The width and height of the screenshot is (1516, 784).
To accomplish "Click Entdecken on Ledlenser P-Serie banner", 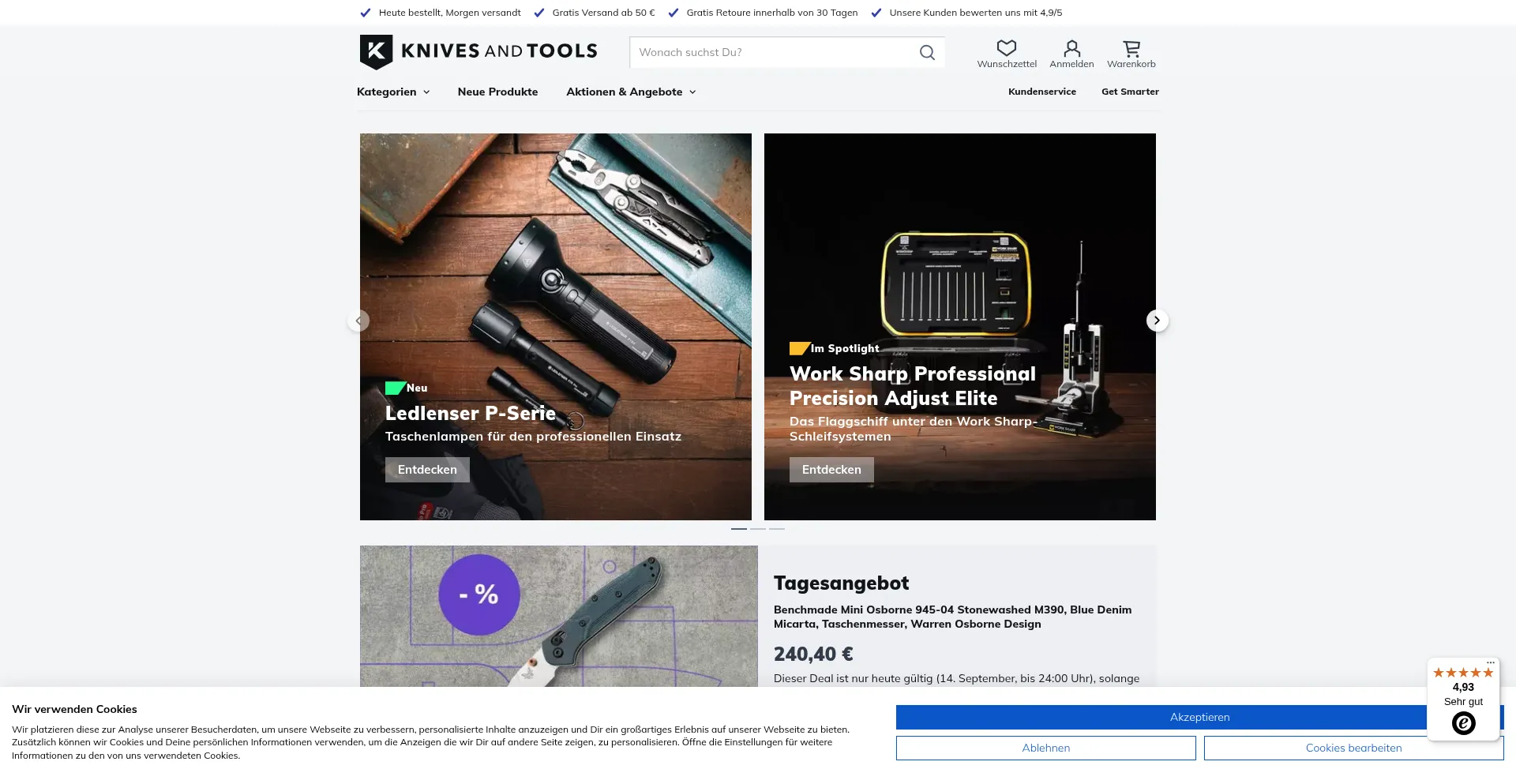I will click(x=427, y=470).
